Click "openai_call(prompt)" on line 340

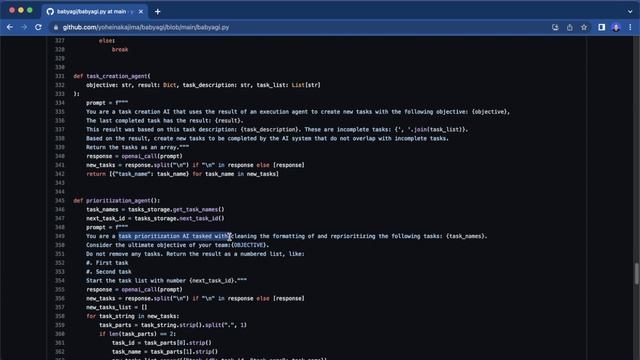[152, 156]
